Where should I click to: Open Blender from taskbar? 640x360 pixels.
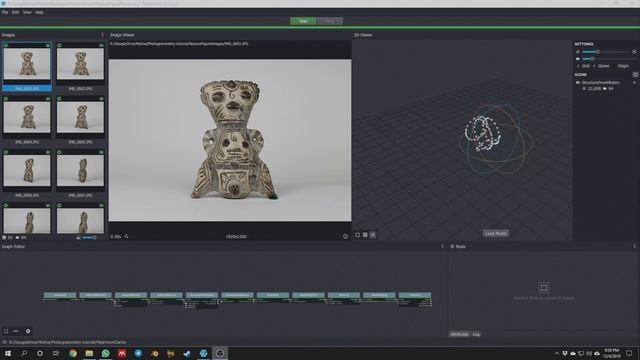[x=155, y=353]
